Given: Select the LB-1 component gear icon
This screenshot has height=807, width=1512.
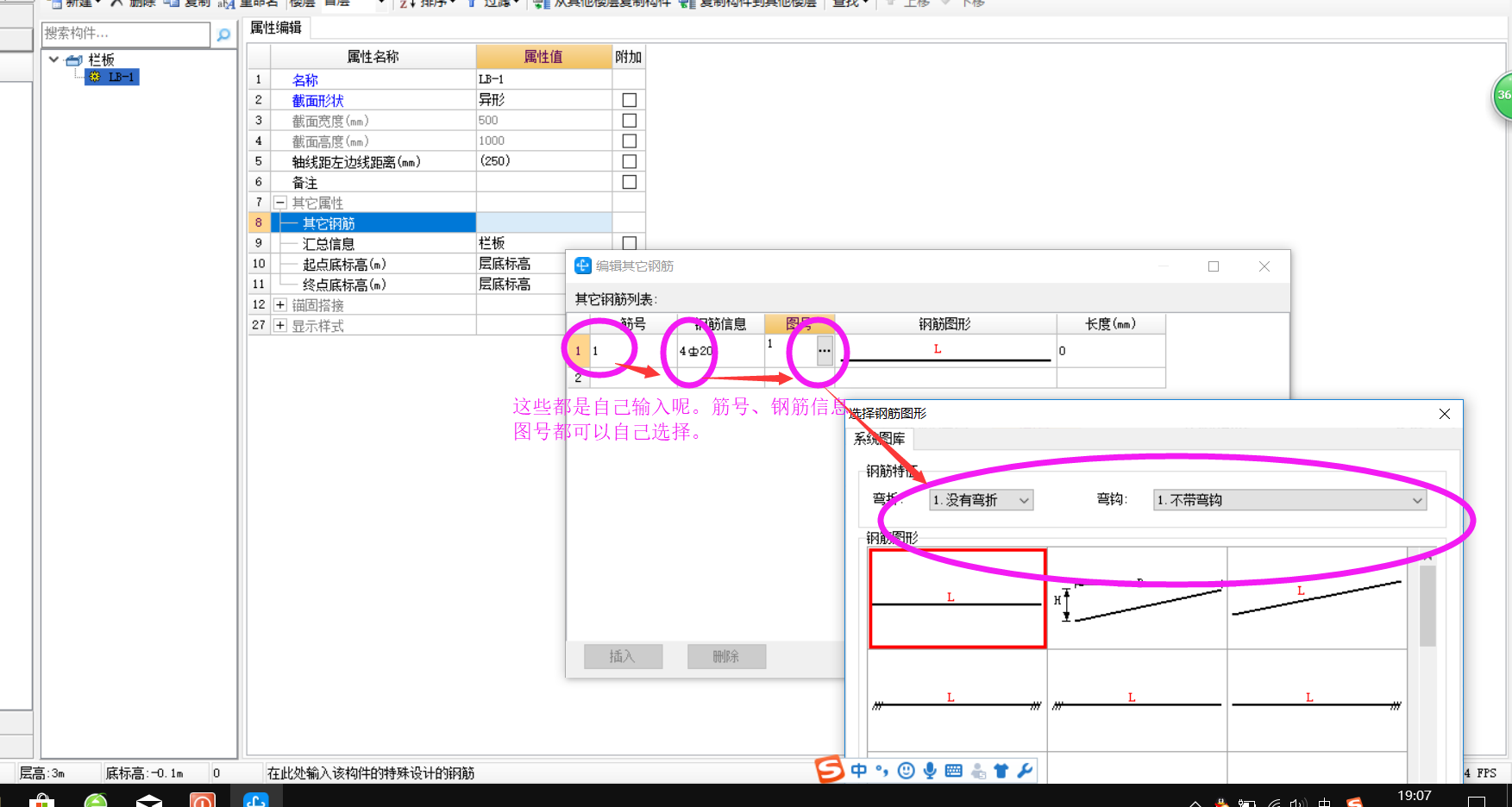Looking at the screenshot, I should (95, 77).
